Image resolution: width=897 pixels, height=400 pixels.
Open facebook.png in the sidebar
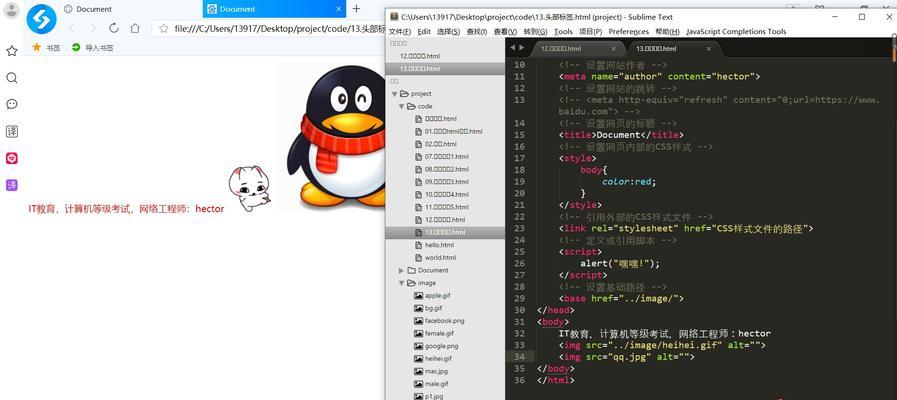[445, 320]
